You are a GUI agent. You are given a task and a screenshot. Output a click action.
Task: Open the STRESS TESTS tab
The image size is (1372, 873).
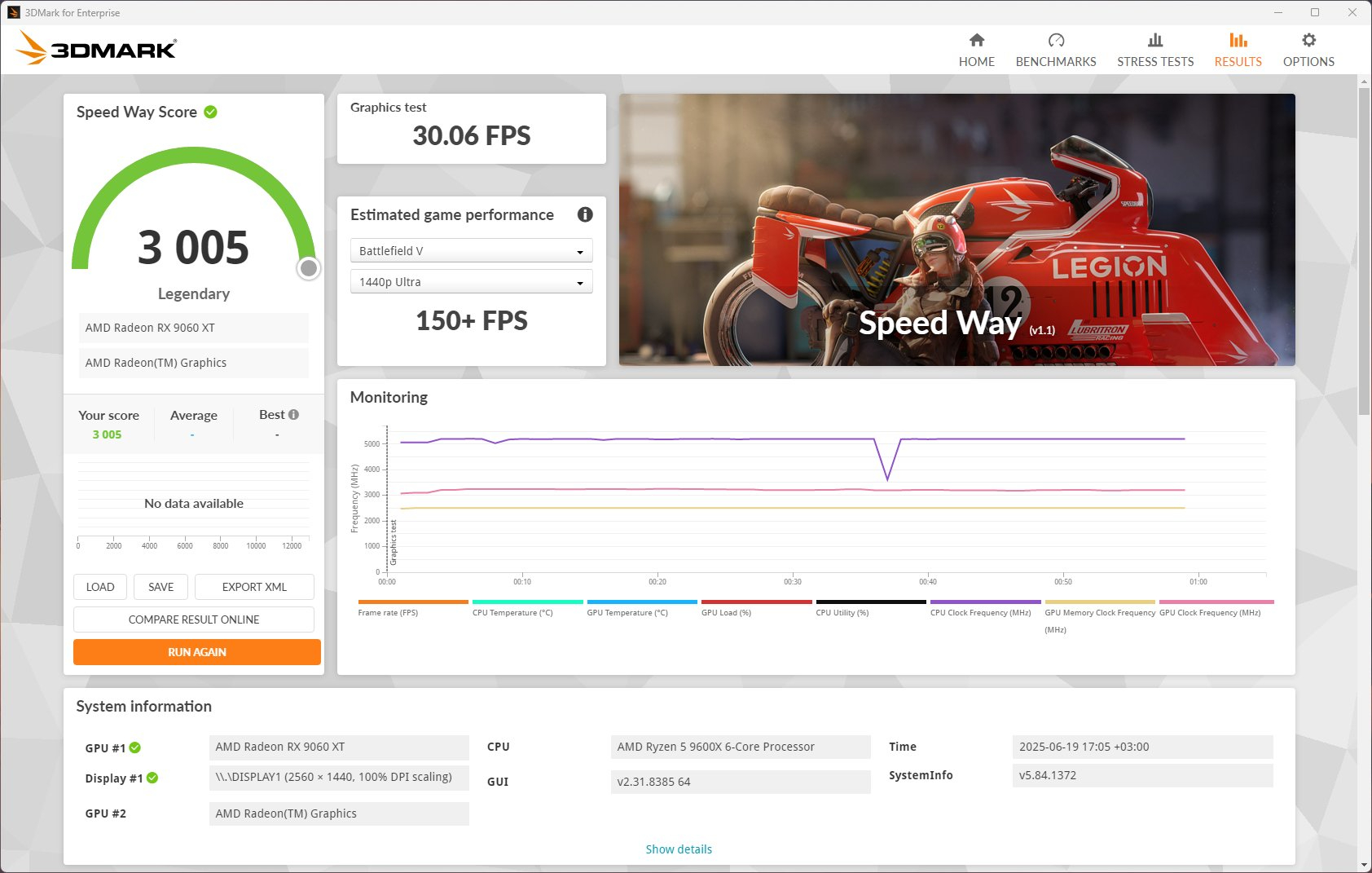1155,50
